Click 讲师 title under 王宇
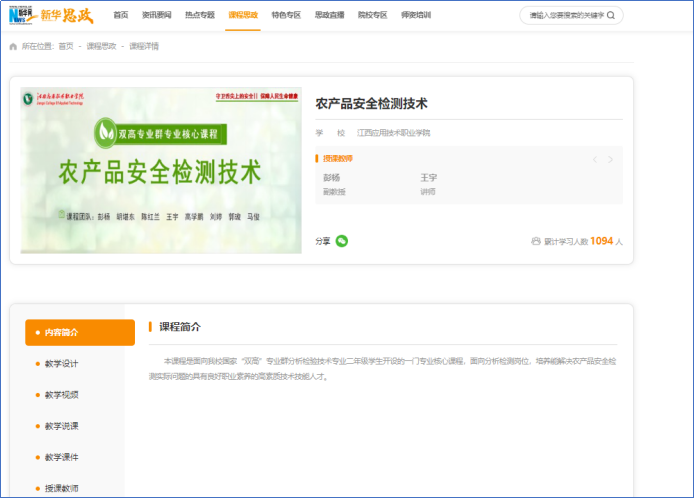Screen dimensions: 695x499 428,192
